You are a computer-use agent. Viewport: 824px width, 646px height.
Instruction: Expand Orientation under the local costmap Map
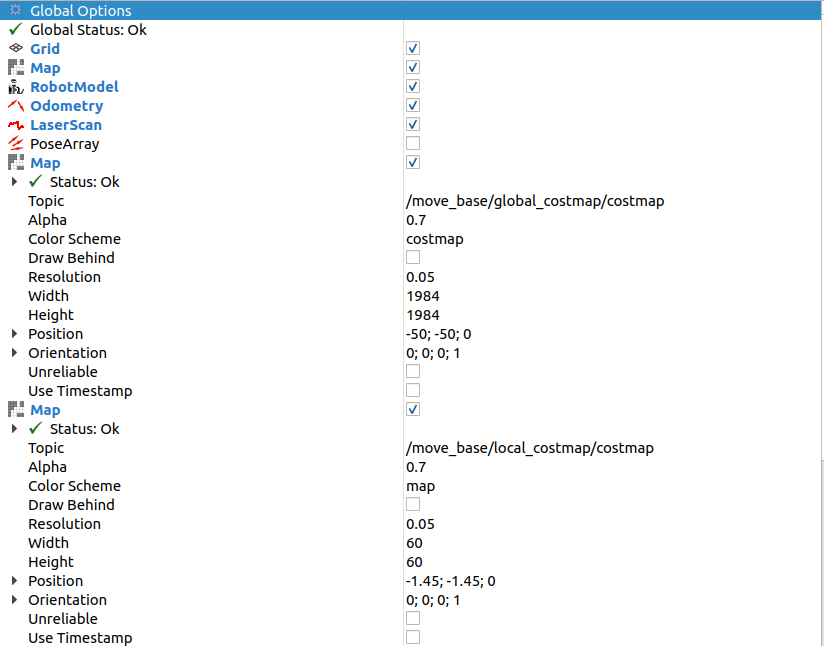(x=14, y=600)
